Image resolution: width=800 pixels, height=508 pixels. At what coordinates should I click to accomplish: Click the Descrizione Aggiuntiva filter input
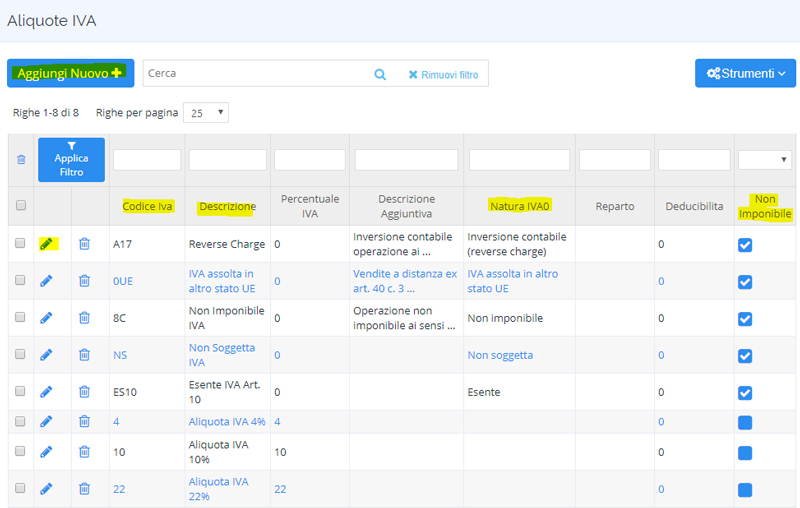[407, 160]
